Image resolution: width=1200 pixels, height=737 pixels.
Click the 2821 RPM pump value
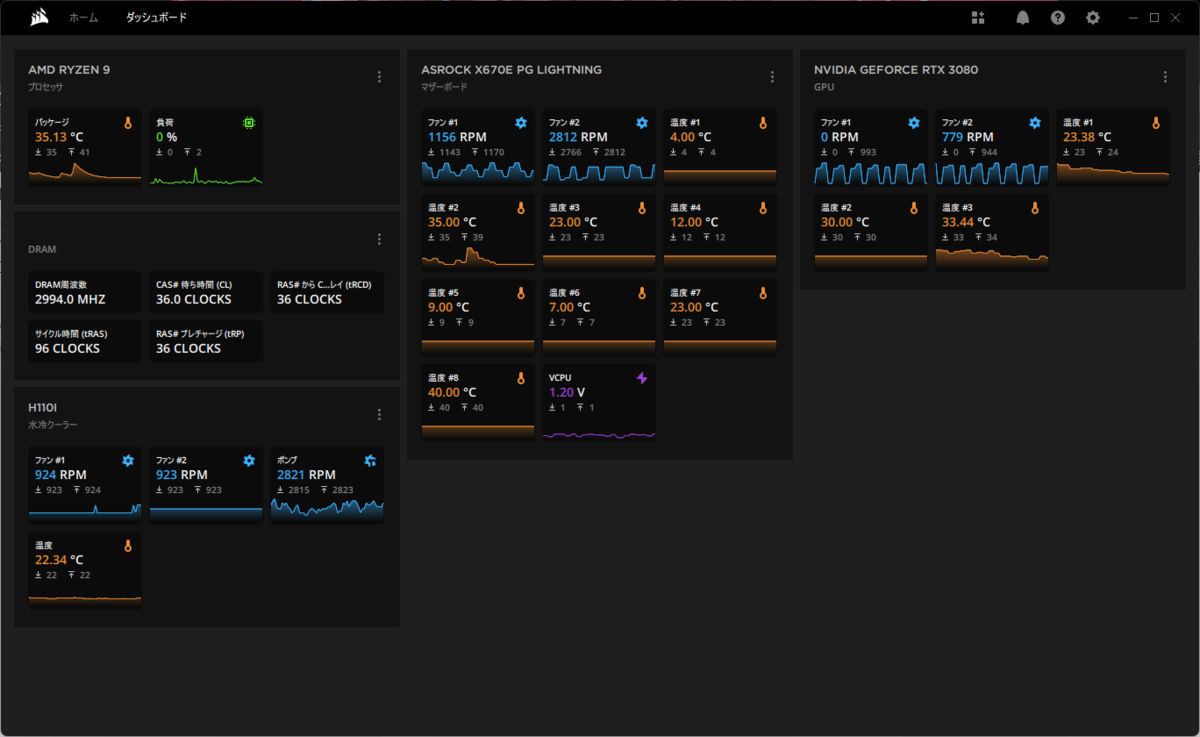pos(305,475)
